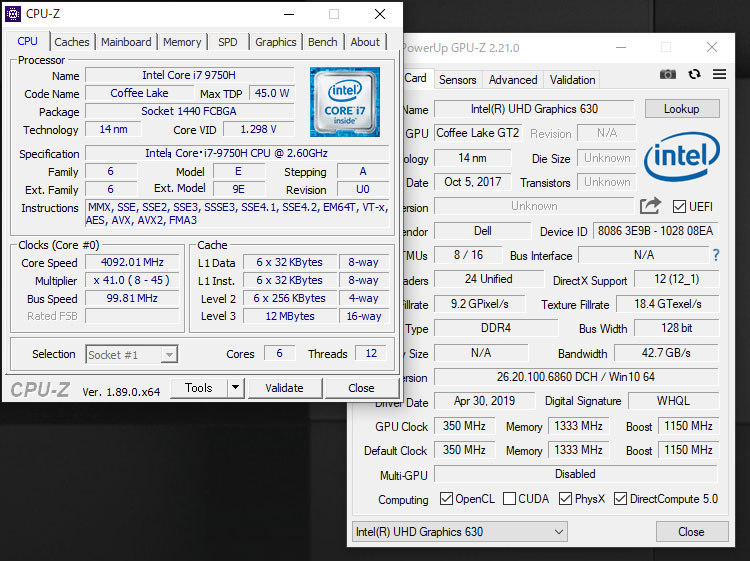Viewport: 750px width, 561px height.
Task: Click the release Date value Oct 5, 2017
Action: coord(473,182)
